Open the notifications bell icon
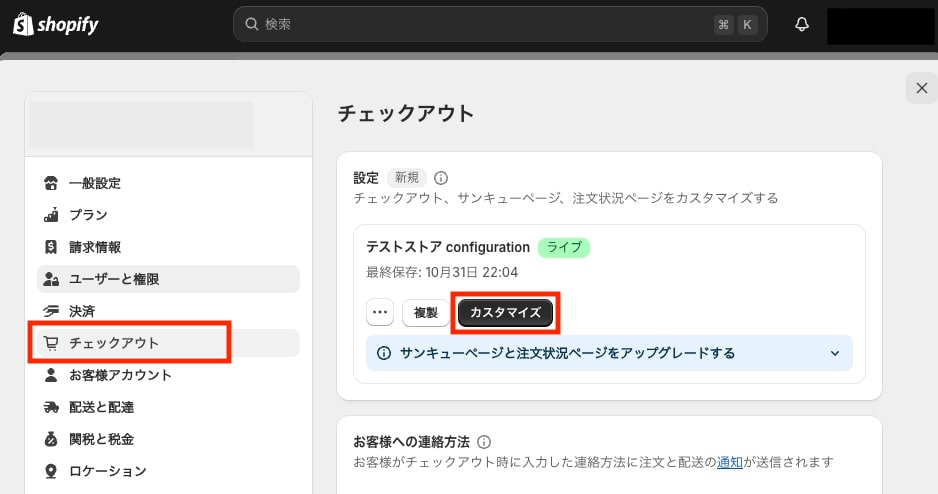The width and height of the screenshot is (938, 494). (x=801, y=25)
